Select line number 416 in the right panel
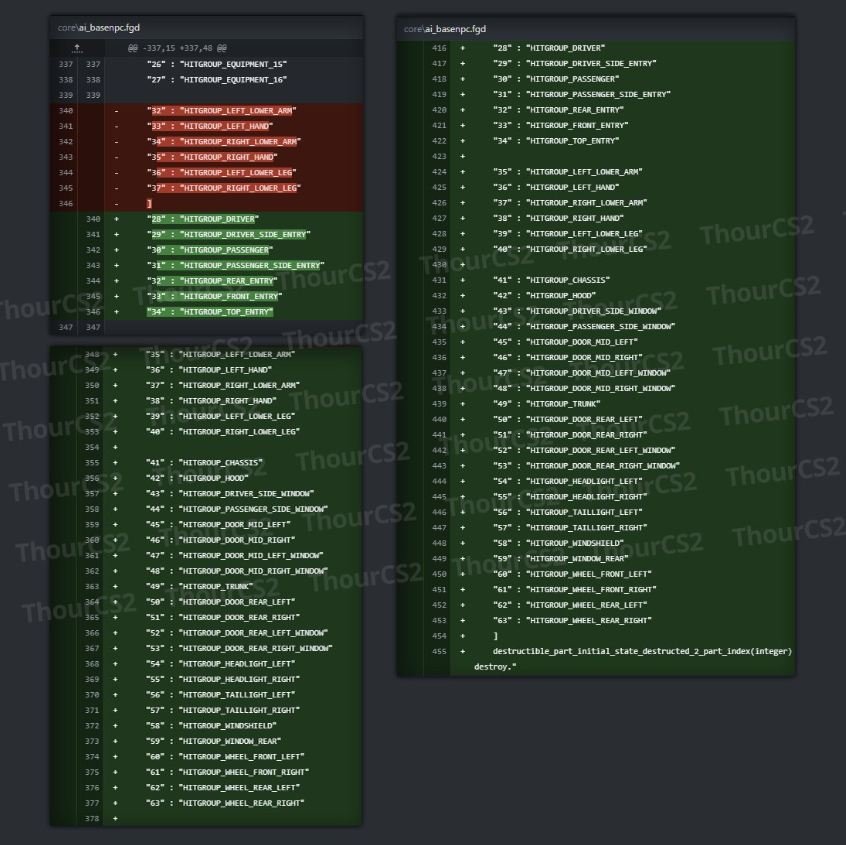Image resolution: width=846 pixels, height=845 pixels. [x=439, y=48]
